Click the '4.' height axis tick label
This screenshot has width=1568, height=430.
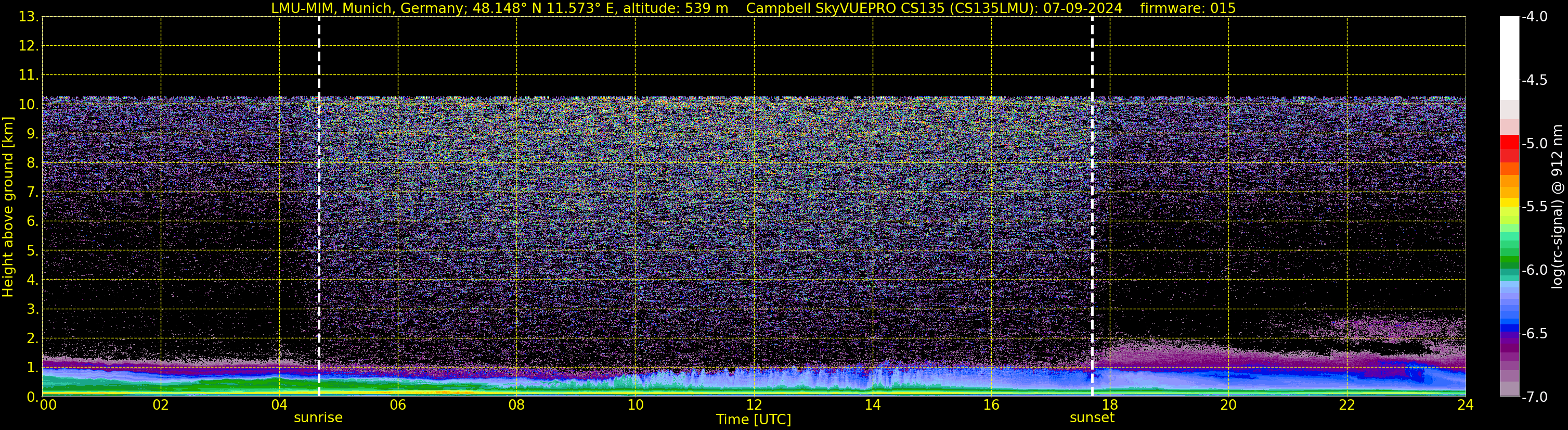tap(33, 280)
